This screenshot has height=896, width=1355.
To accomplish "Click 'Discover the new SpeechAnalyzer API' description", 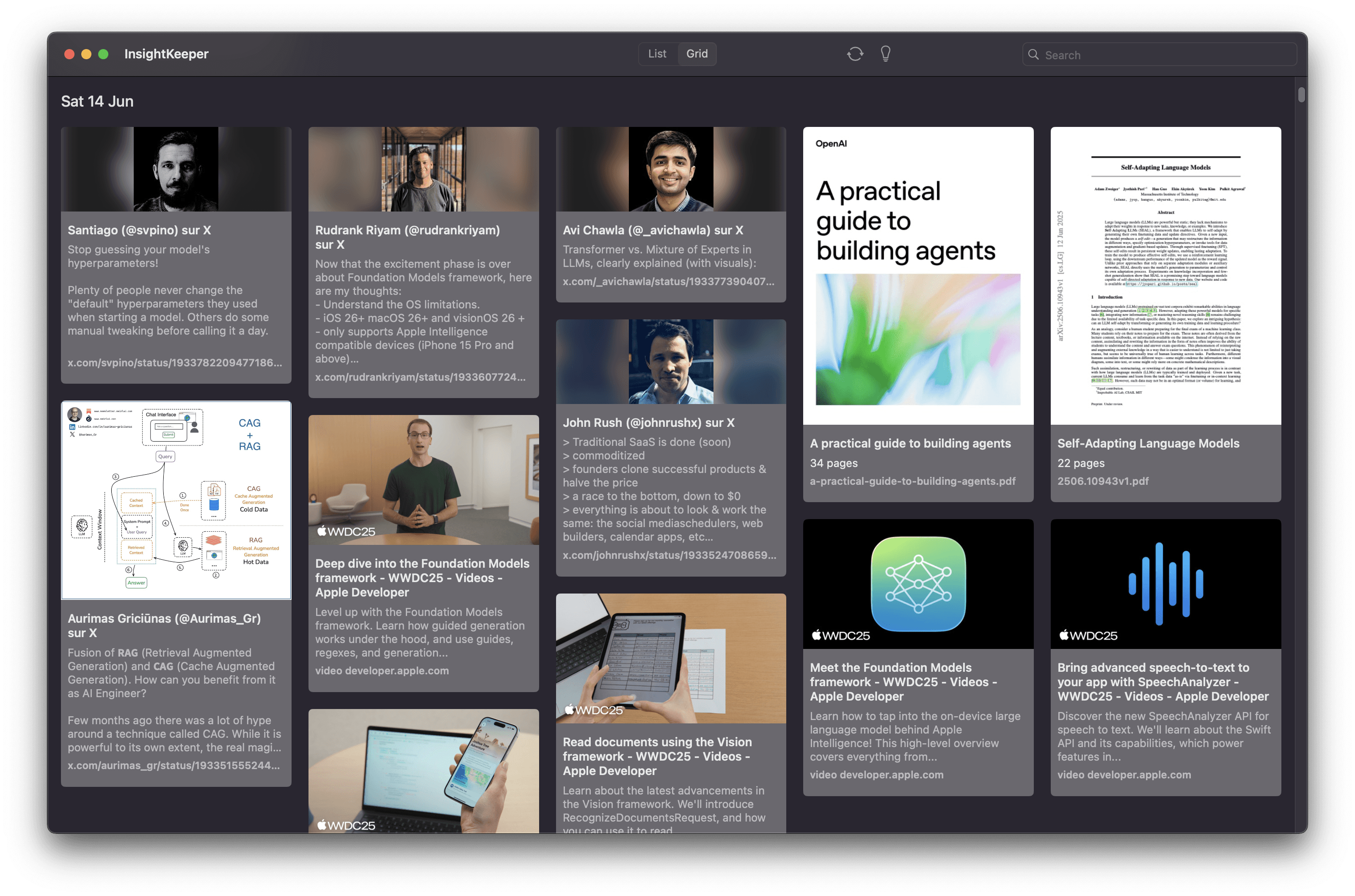I will (x=1164, y=737).
